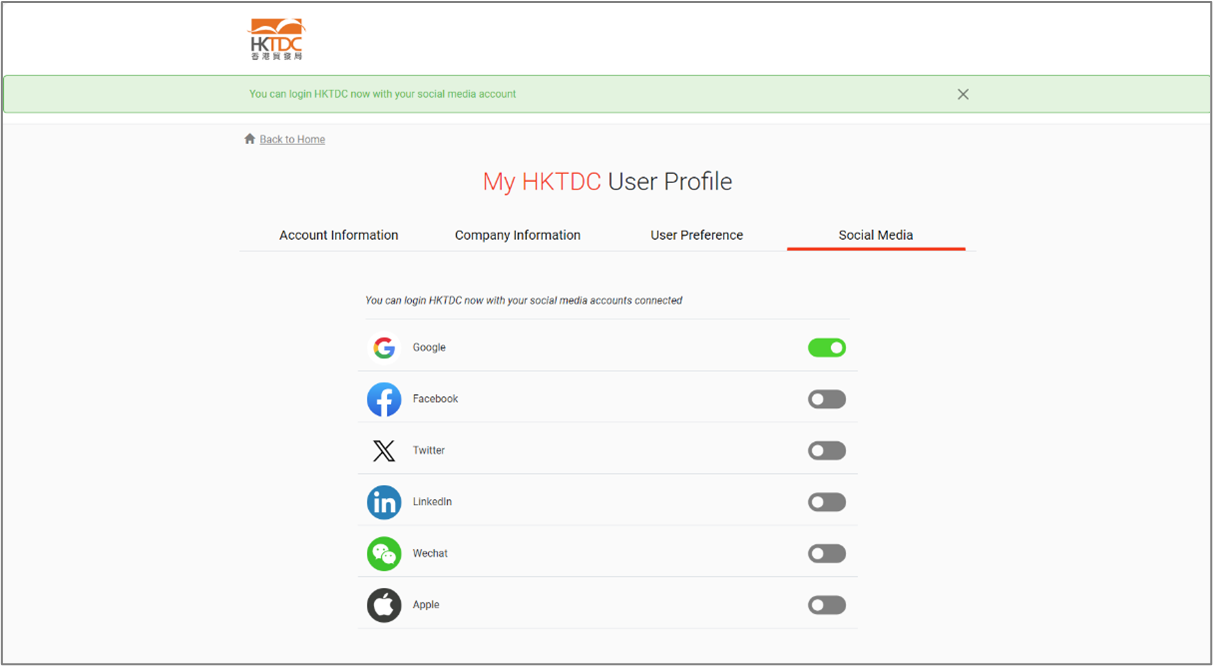Click the Twitter label text
Image resolution: width=1213 pixels, height=666 pixels.
coord(429,451)
